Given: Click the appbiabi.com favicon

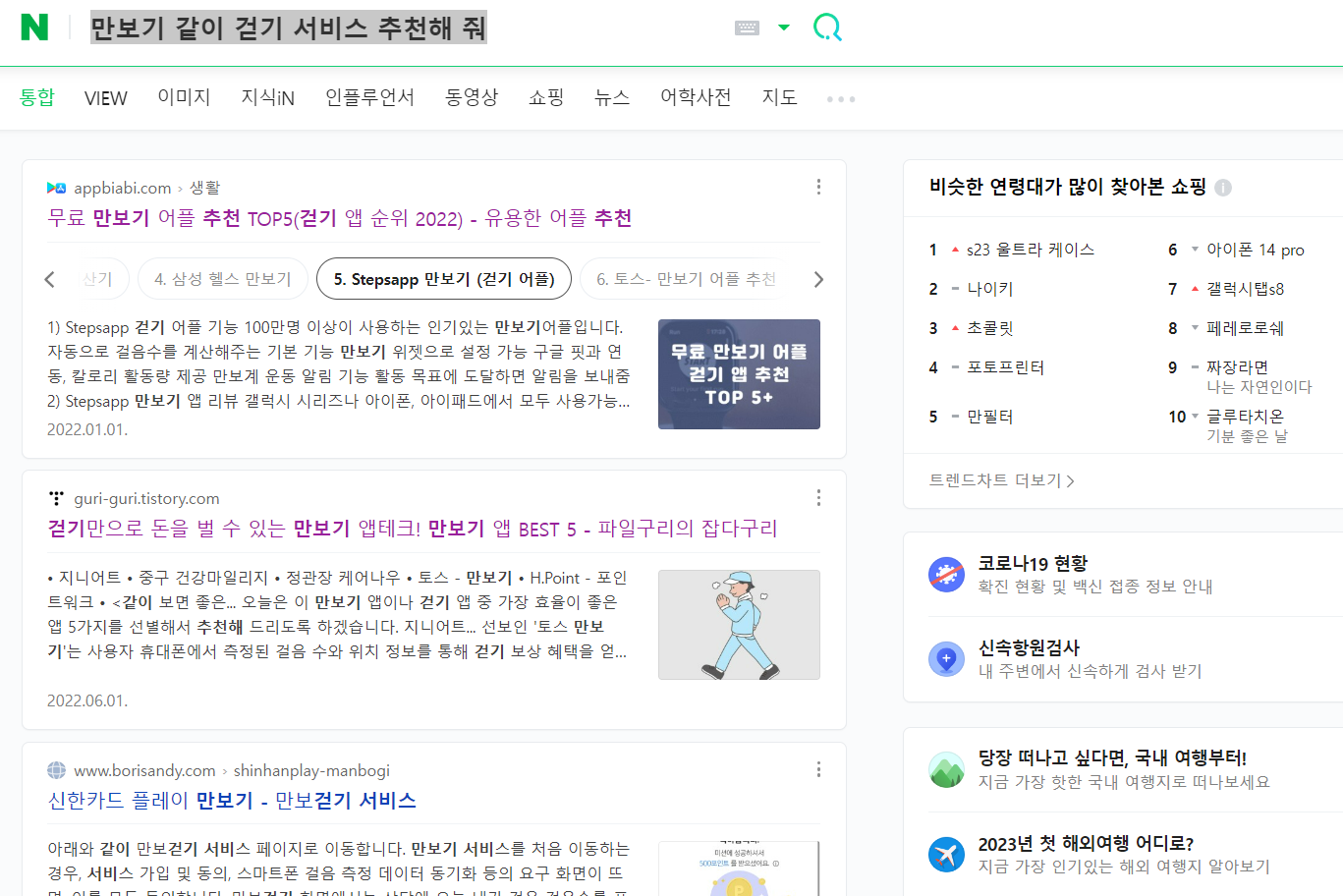Looking at the screenshot, I should pos(57,188).
